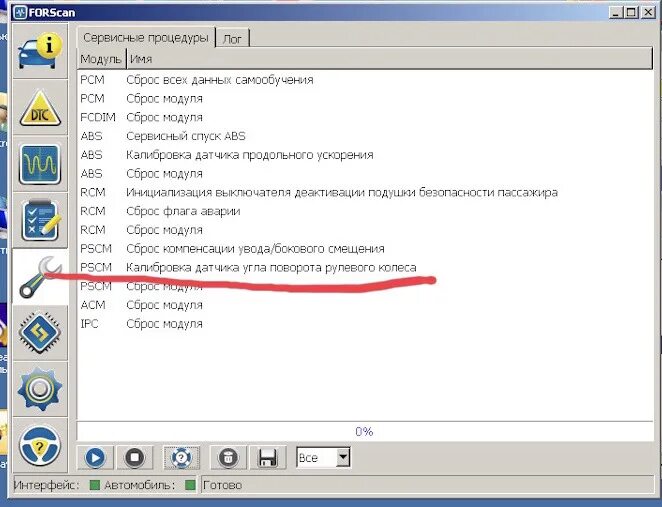Screen dimensions: 662x507
Task: Select the wrench service procedures section
Action: (x=40, y=277)
